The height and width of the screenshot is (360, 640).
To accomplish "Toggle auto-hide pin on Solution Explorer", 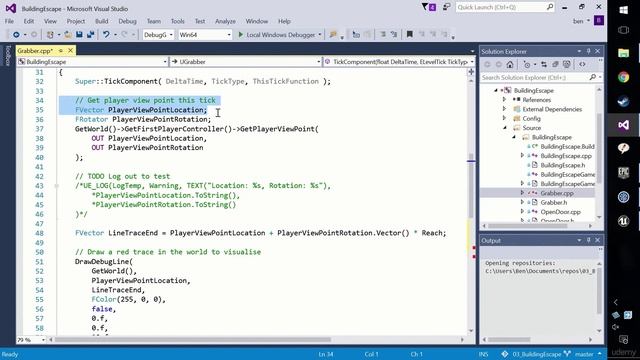I will (588, 51).
